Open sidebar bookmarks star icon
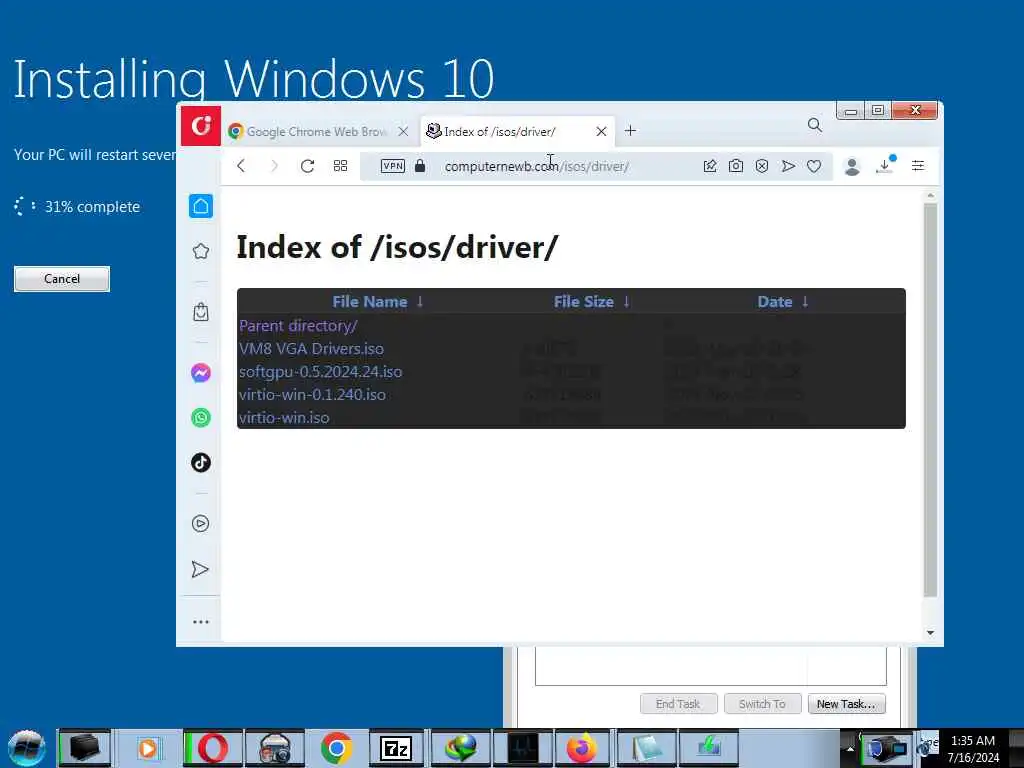The height and width of the screenshot is (768, 1024). (201, 251)
